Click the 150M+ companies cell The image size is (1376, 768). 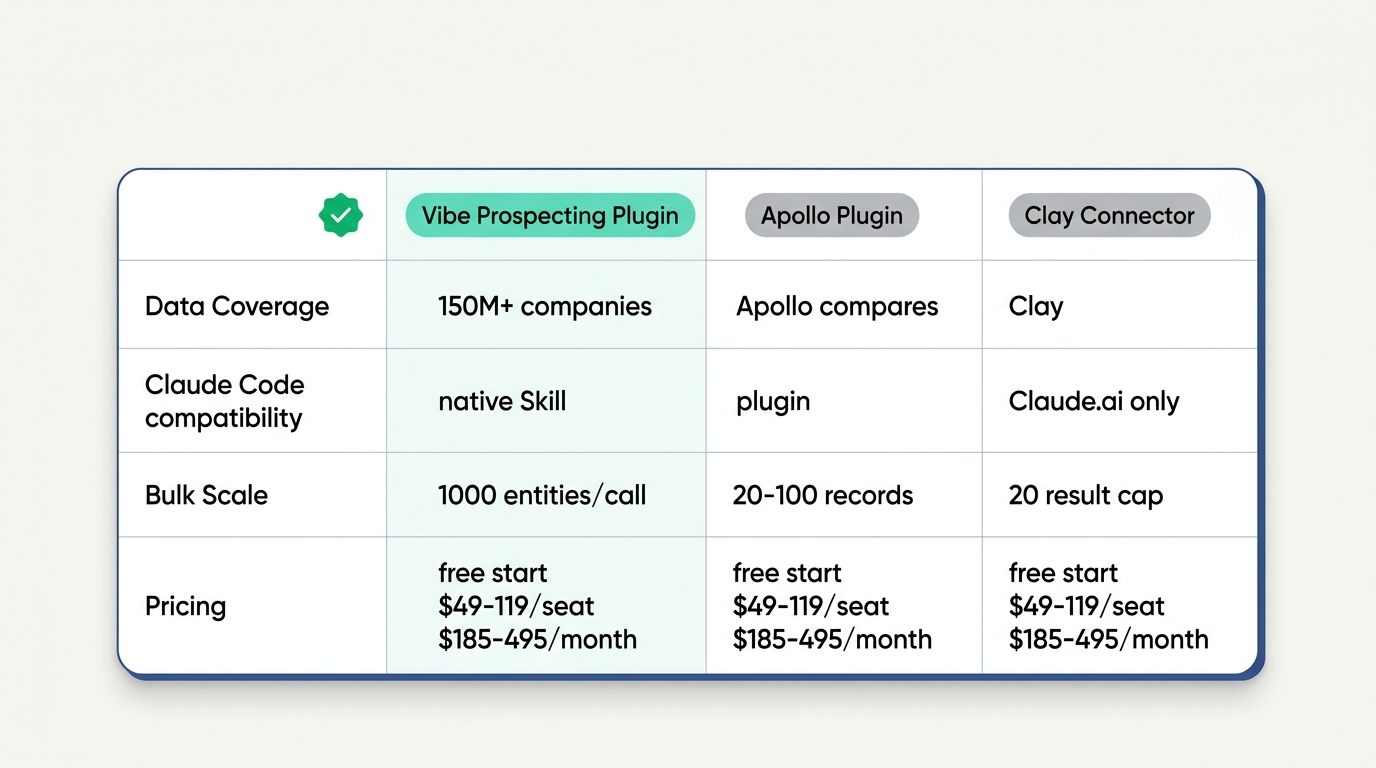545,306
